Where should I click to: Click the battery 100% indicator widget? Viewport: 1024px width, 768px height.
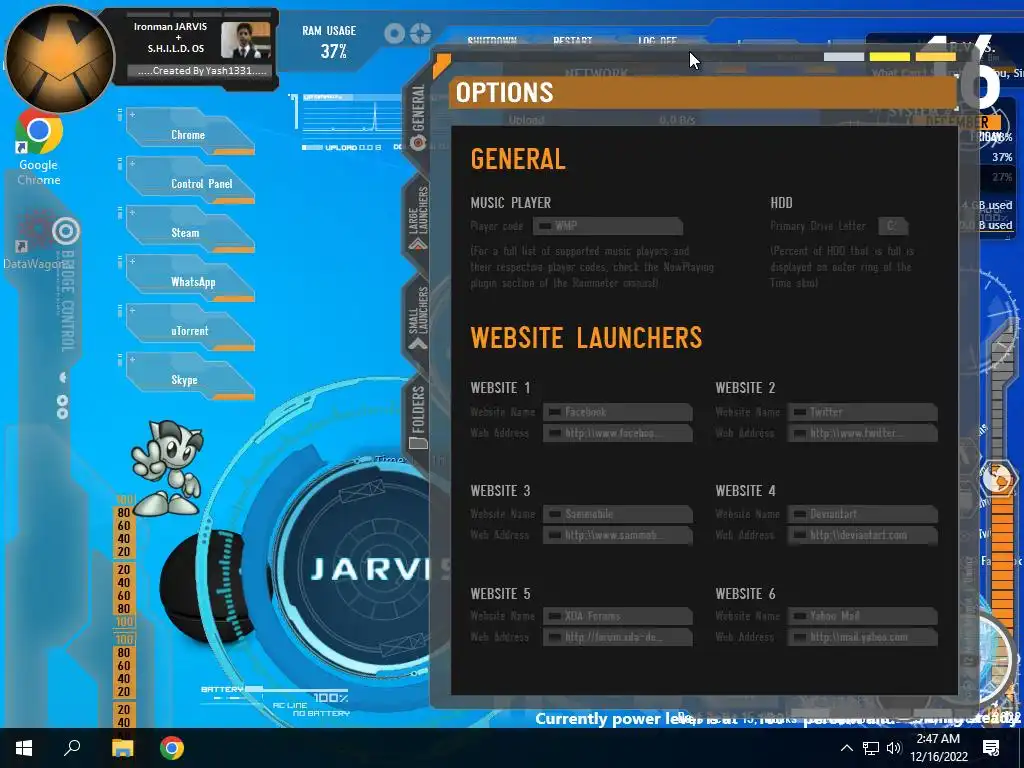276,702
